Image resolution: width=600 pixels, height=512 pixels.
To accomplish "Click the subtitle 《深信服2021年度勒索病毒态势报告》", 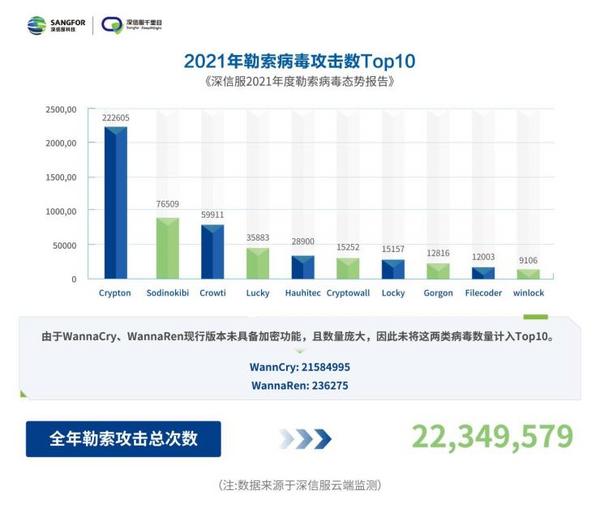I will [300, 82].
